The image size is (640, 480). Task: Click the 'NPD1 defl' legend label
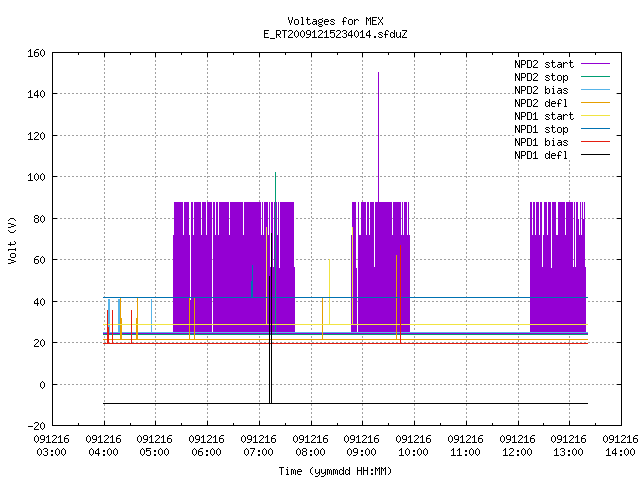pyautogui.click(x=541, y=156)
